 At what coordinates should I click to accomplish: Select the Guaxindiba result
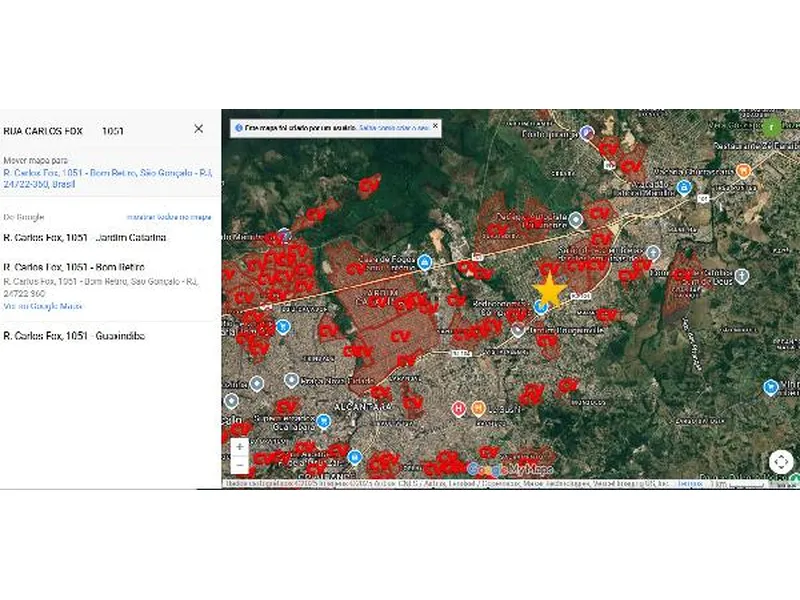pos(75,336)
